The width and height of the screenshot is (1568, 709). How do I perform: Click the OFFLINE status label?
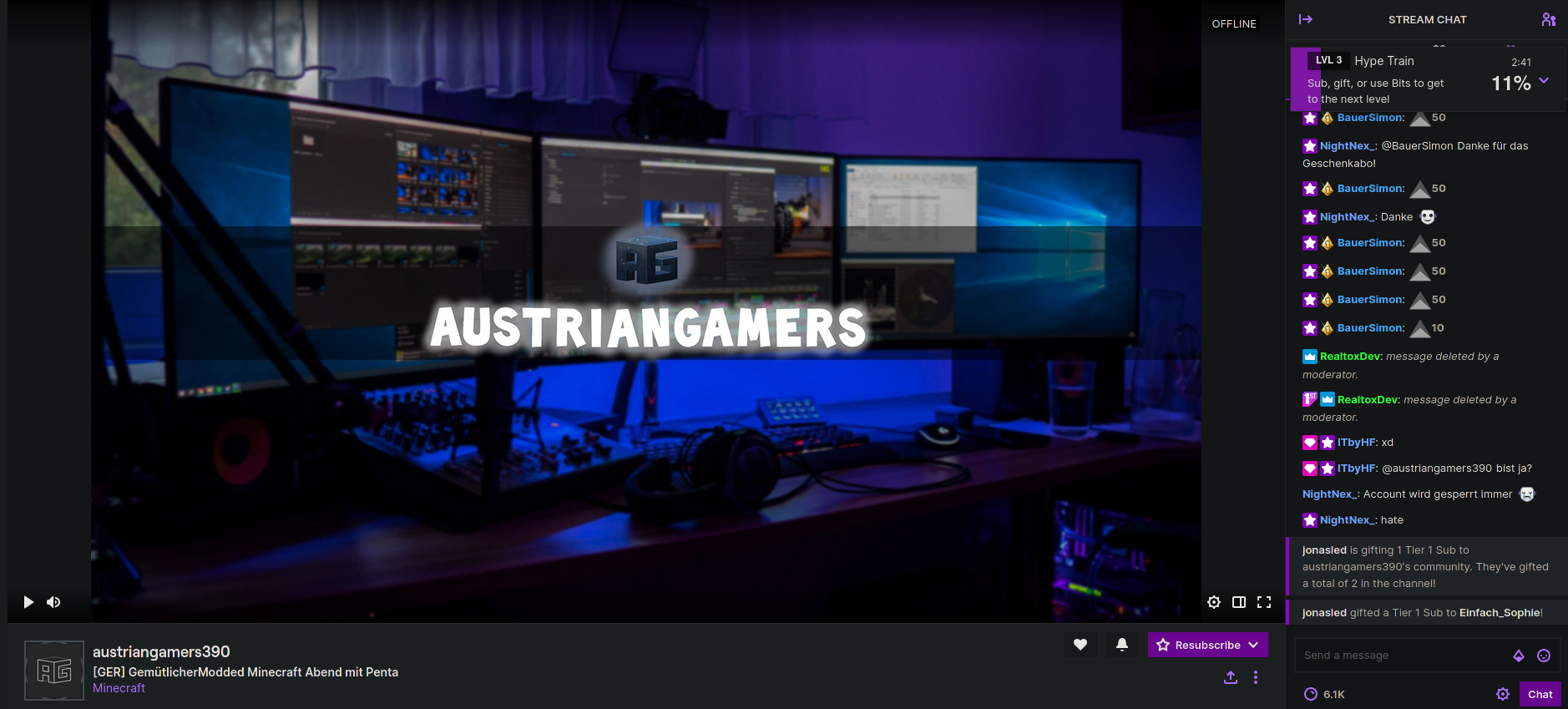click(1234, 24)
